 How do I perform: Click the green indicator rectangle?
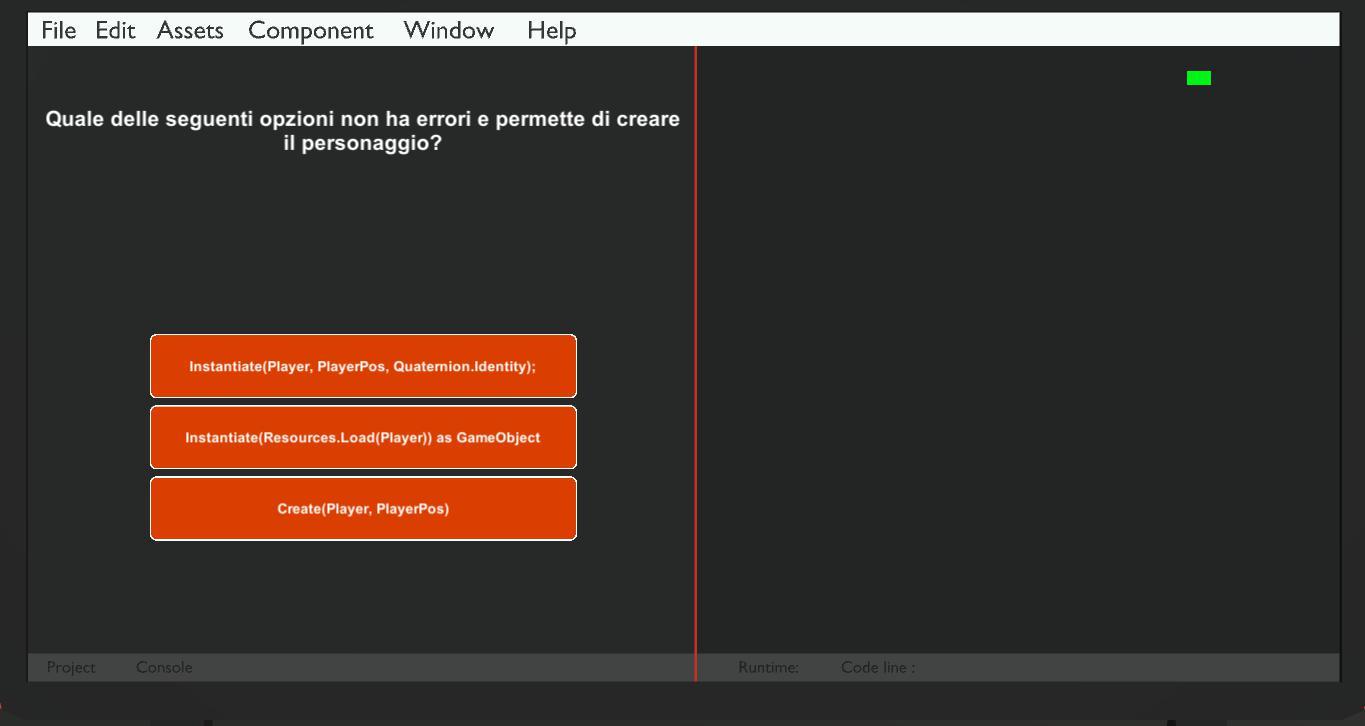1198,78
